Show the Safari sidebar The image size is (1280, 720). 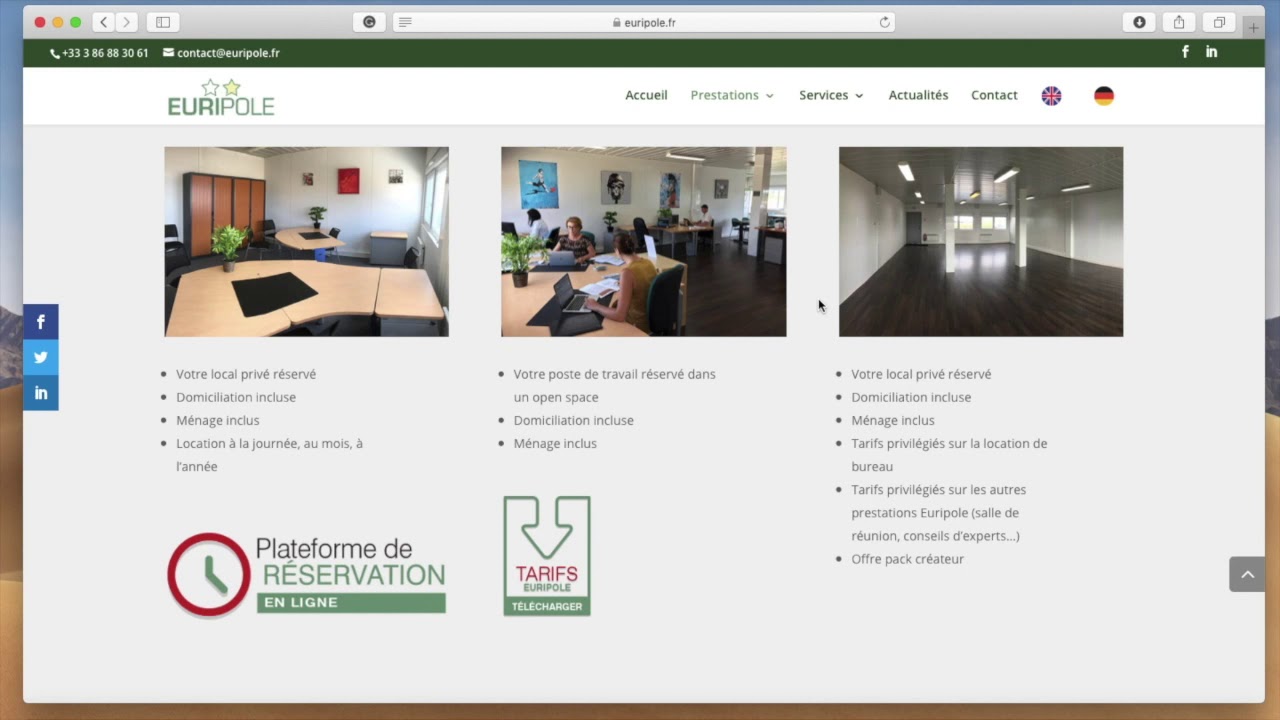(163, 22)
